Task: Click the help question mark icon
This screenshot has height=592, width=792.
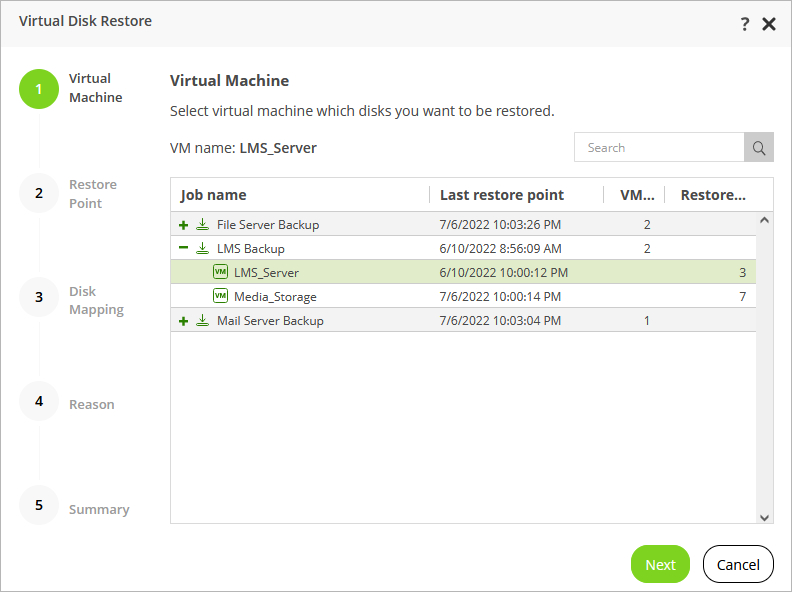Action: pyautogui.click(x=745, y=24)
